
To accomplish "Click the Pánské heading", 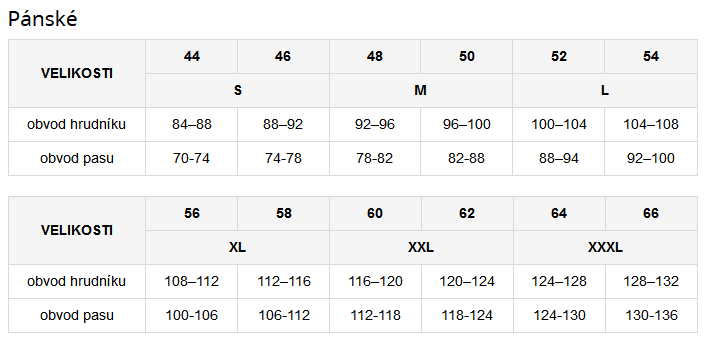I will pyautogui.click(x=43, y=20).
